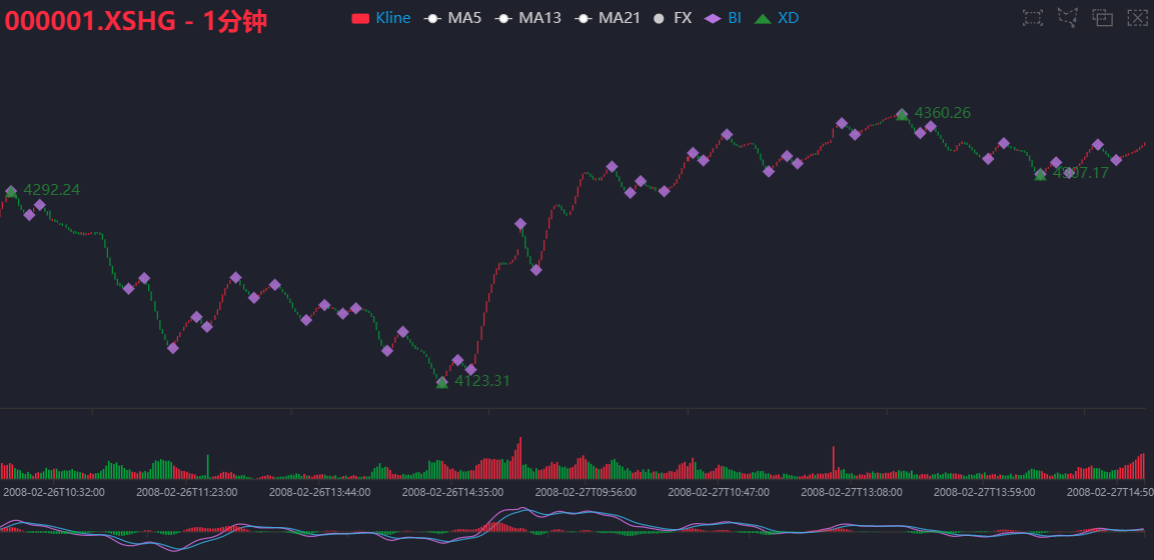Hide the MA13 moving average

click(528, 18)
